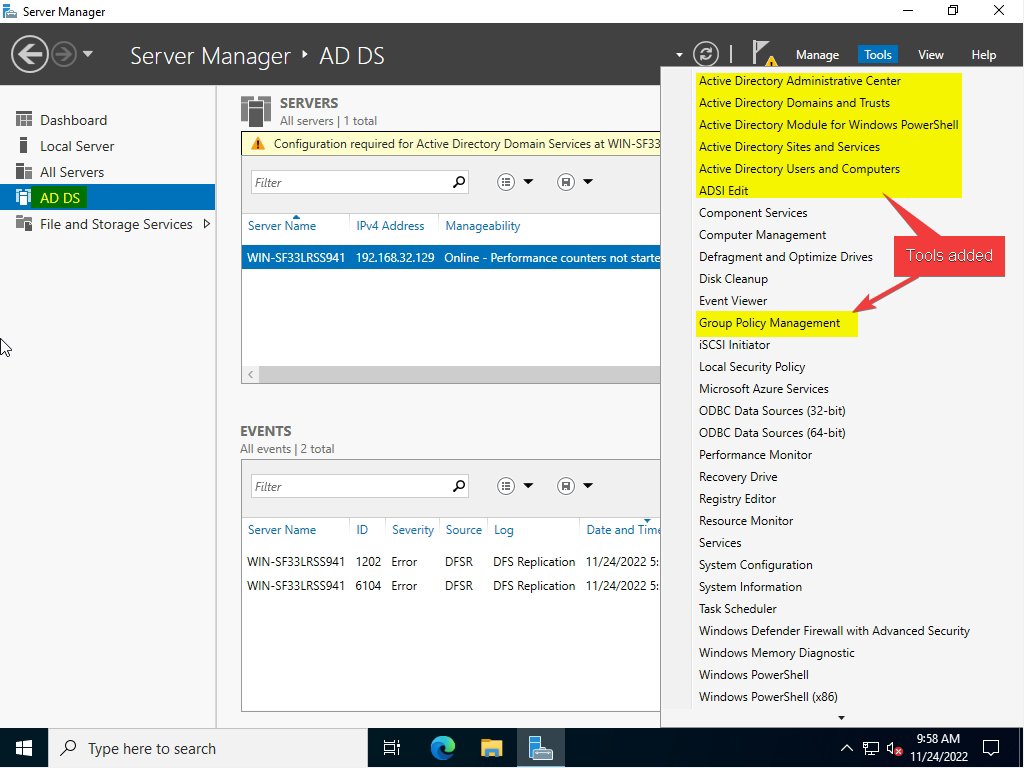Open the Manage menu
The image size is (1024, 768).
pos(817,55)
